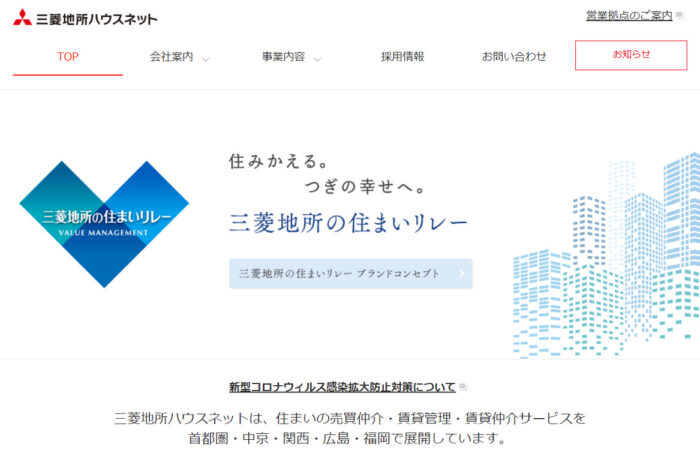
Task: Go to the 採用情報 page
Action: pos(402,57)
